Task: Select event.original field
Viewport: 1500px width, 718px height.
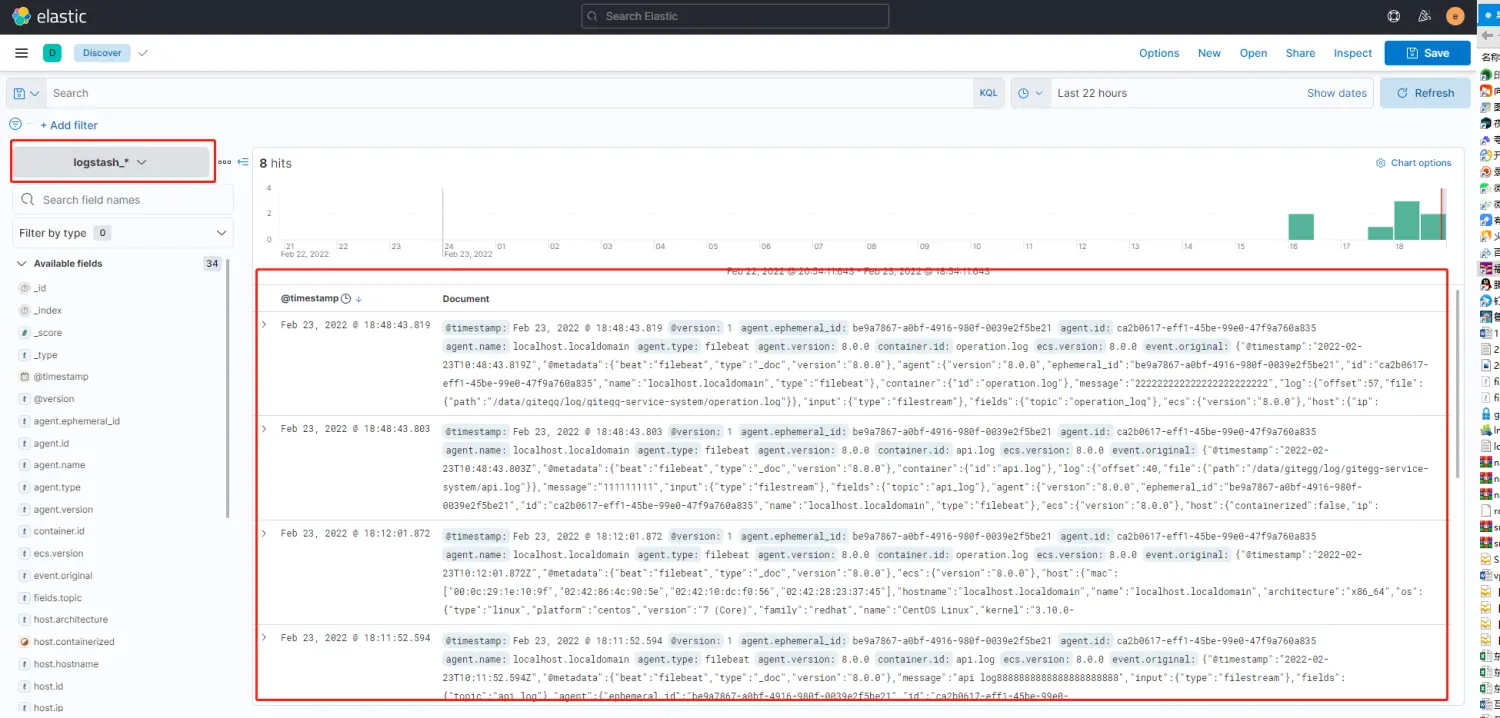Action: tap(63, 576)
